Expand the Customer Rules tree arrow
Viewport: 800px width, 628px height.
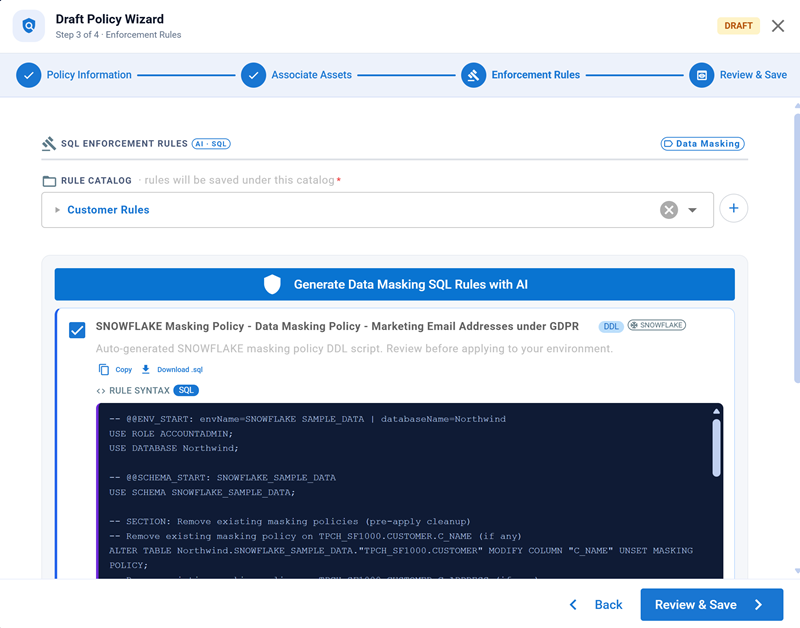tap(57, 210)
